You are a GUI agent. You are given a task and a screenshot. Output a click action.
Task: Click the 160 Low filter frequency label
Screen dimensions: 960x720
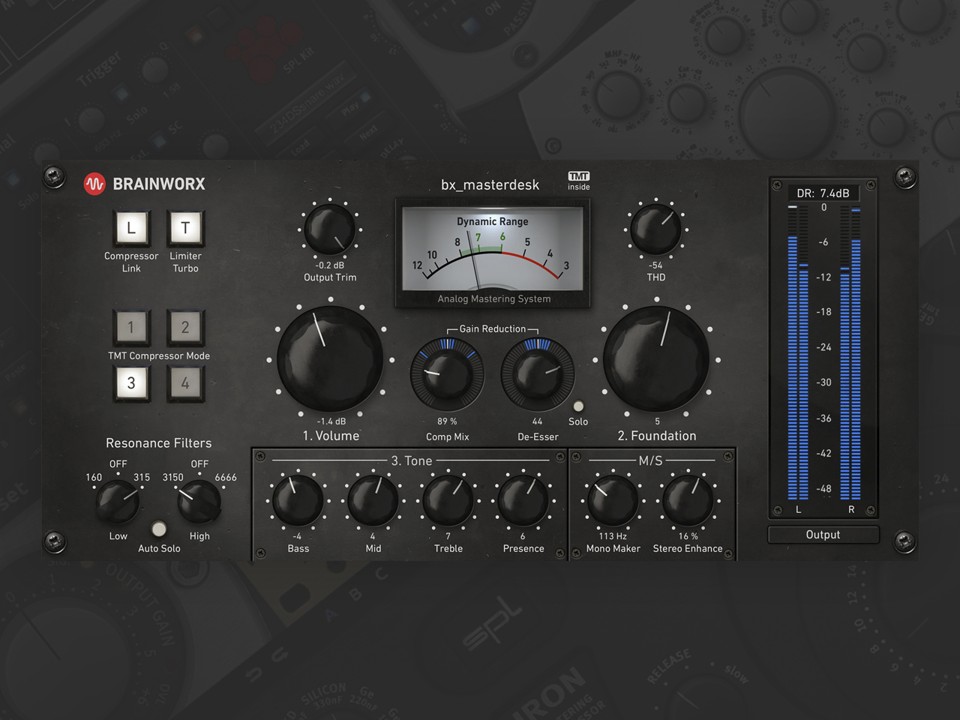tap(94, 477)
